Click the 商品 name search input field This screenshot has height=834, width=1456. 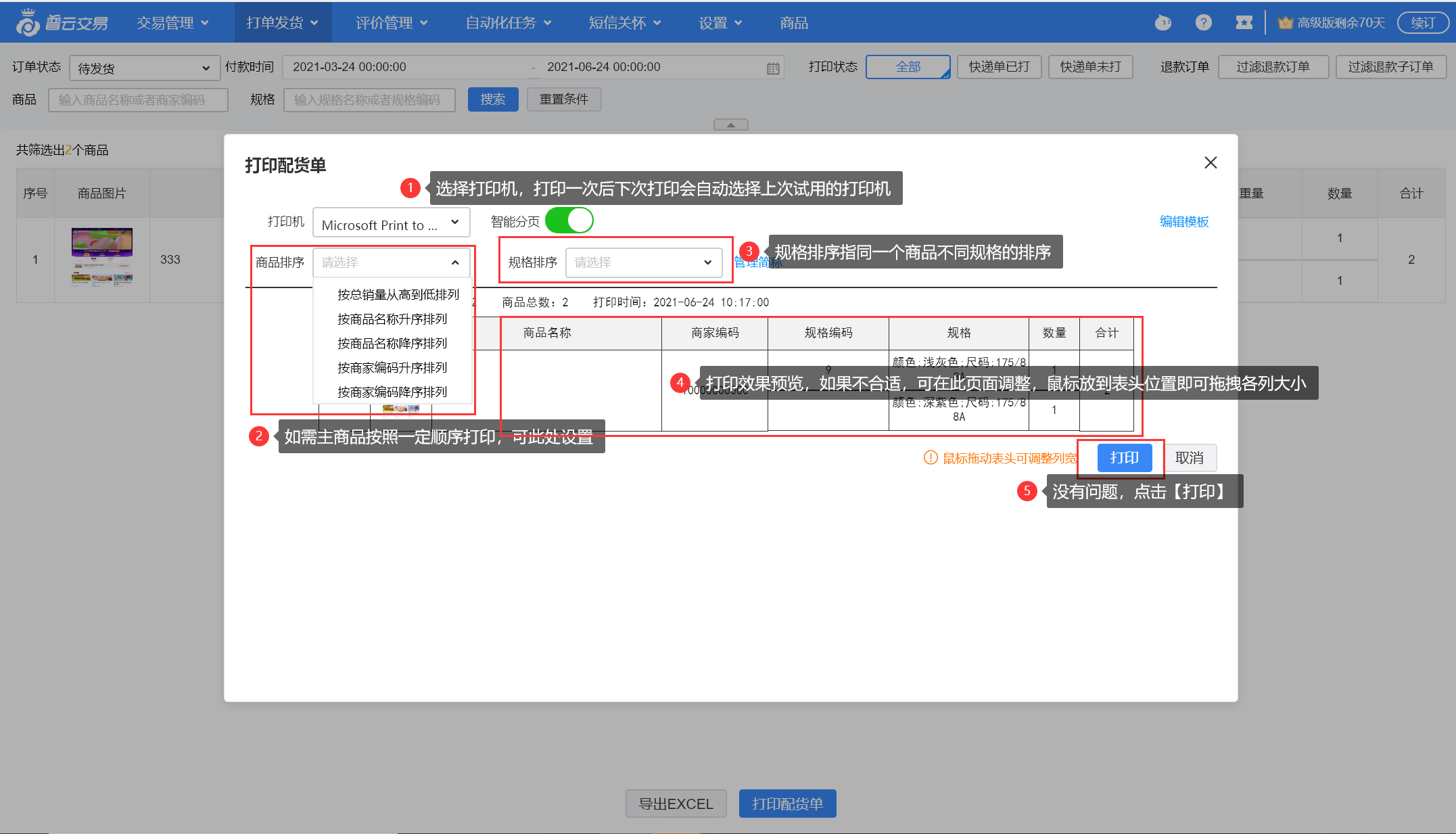point(138,100)
